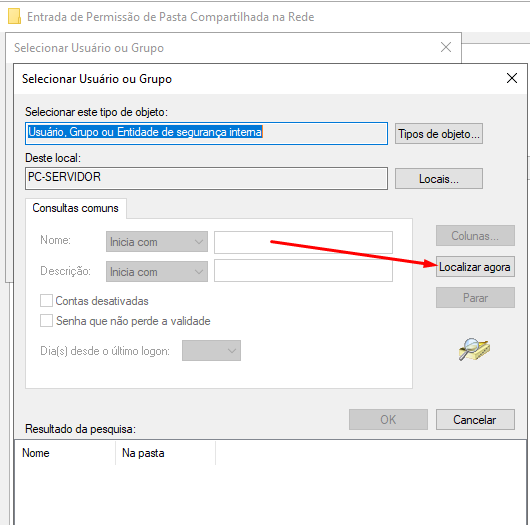Close the front Selecionar Usuário ou Grupo dialog
The width and height of the screenshot is (530, 525).
(512, 78)
